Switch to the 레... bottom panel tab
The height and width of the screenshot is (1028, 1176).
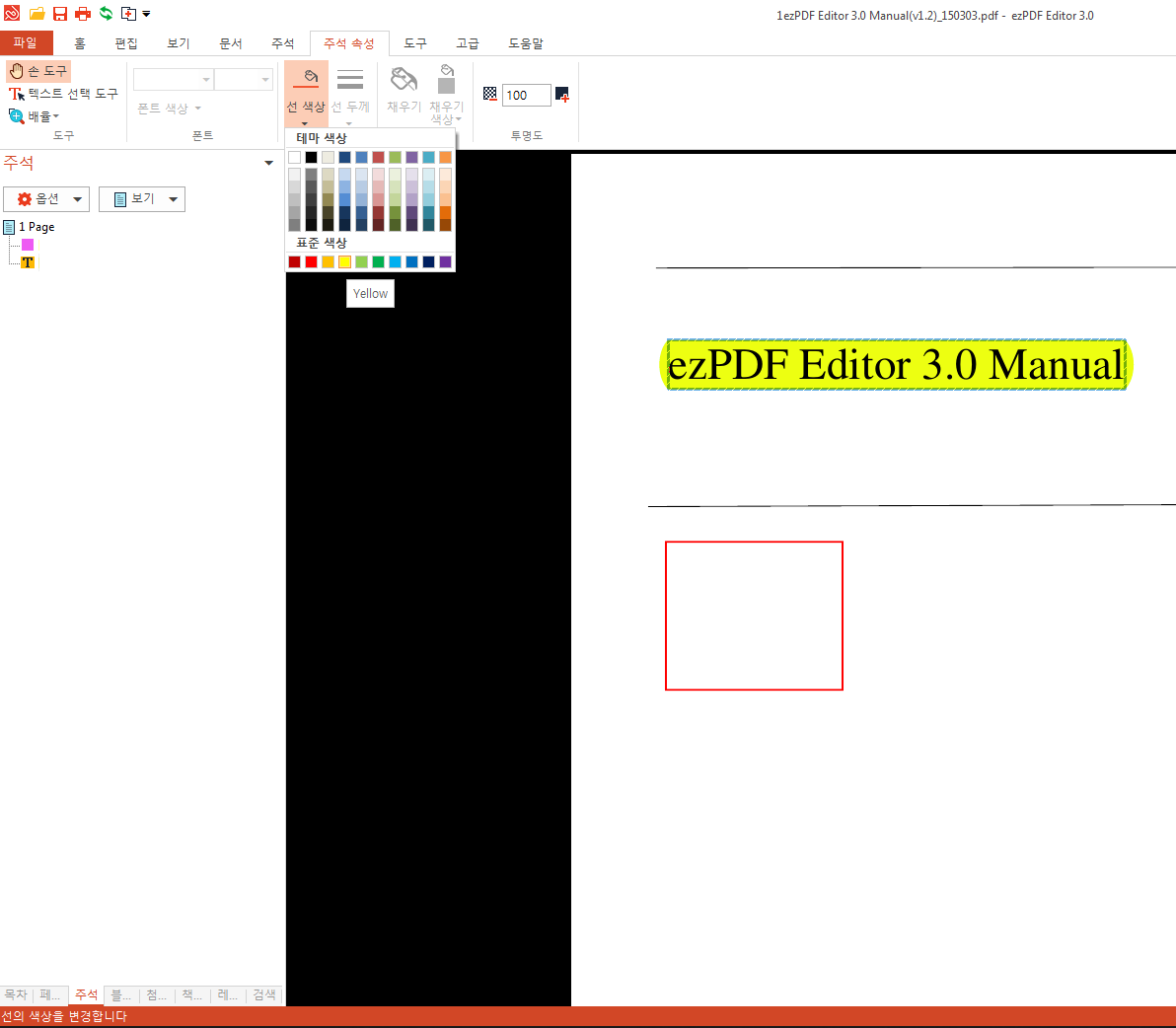tap(228, 994)
